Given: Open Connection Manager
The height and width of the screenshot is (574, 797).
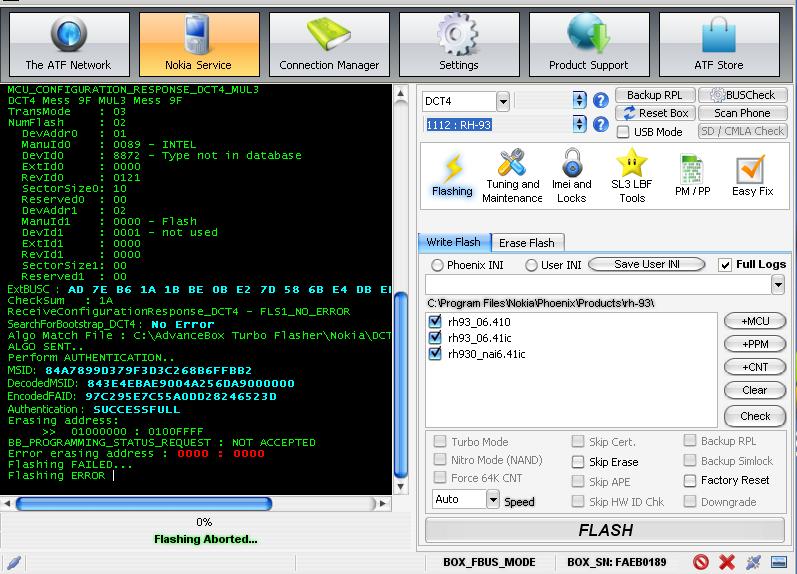Looking at the screenshot, I should coord(329,44).
